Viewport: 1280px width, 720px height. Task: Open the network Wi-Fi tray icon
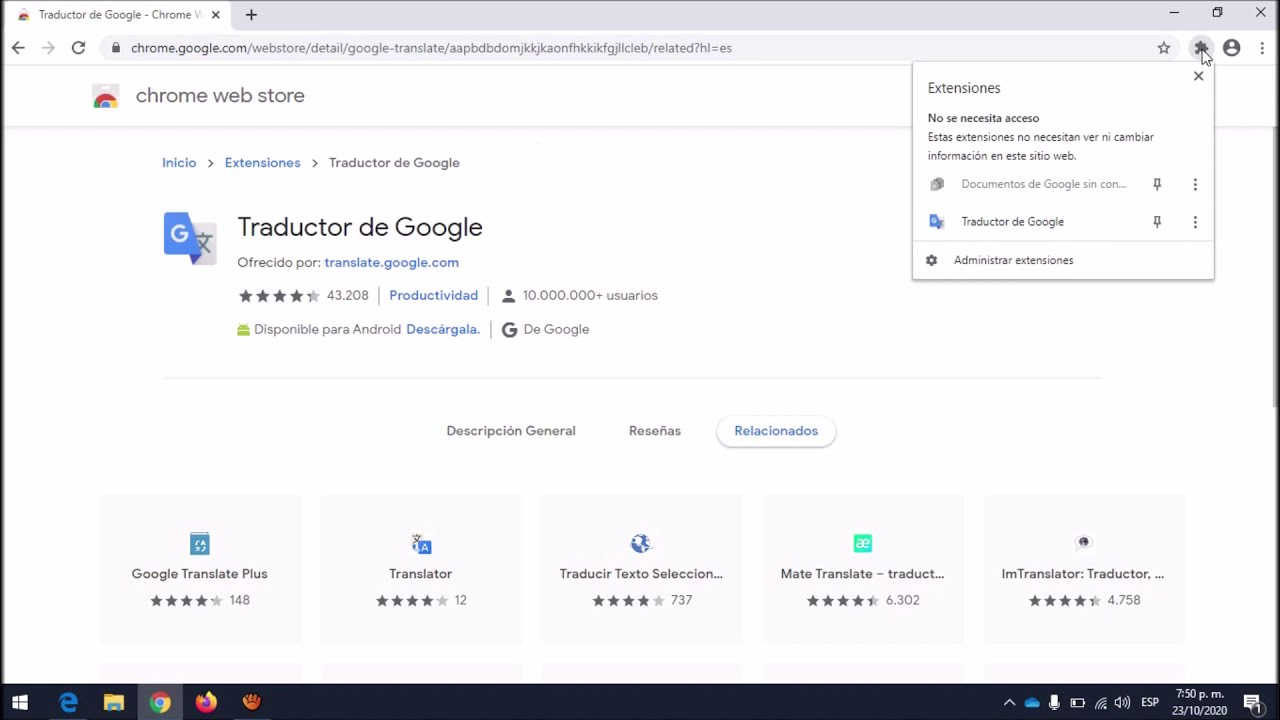point(1100,703)
